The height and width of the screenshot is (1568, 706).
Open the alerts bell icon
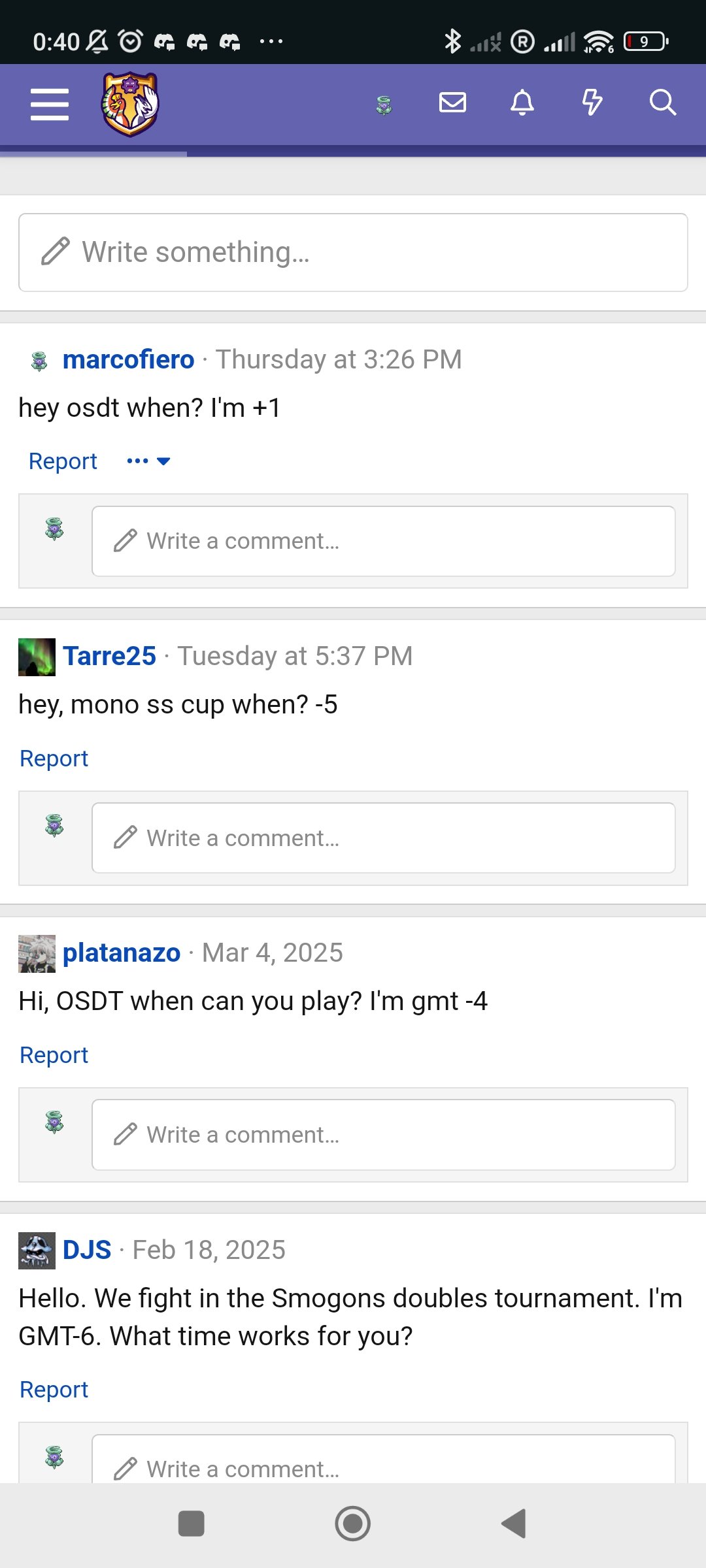coord(522,103)
